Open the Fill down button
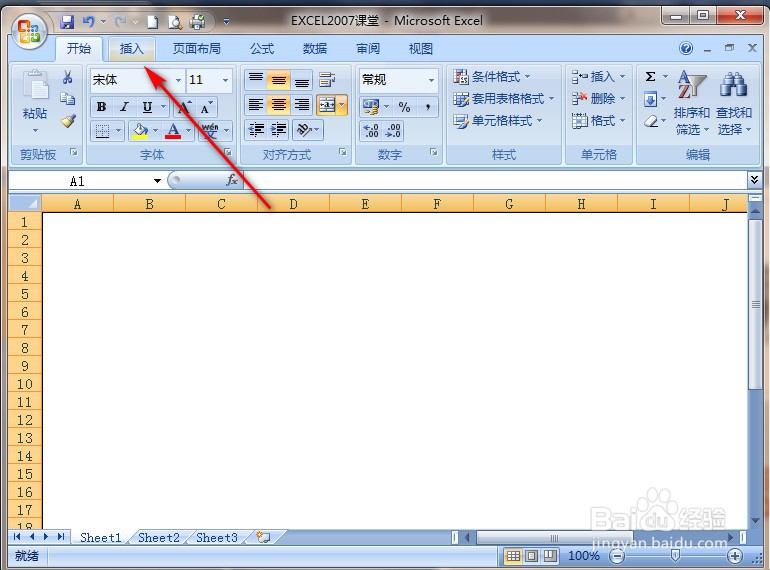This screenshot has width=770, height=570. pos(650,99)
